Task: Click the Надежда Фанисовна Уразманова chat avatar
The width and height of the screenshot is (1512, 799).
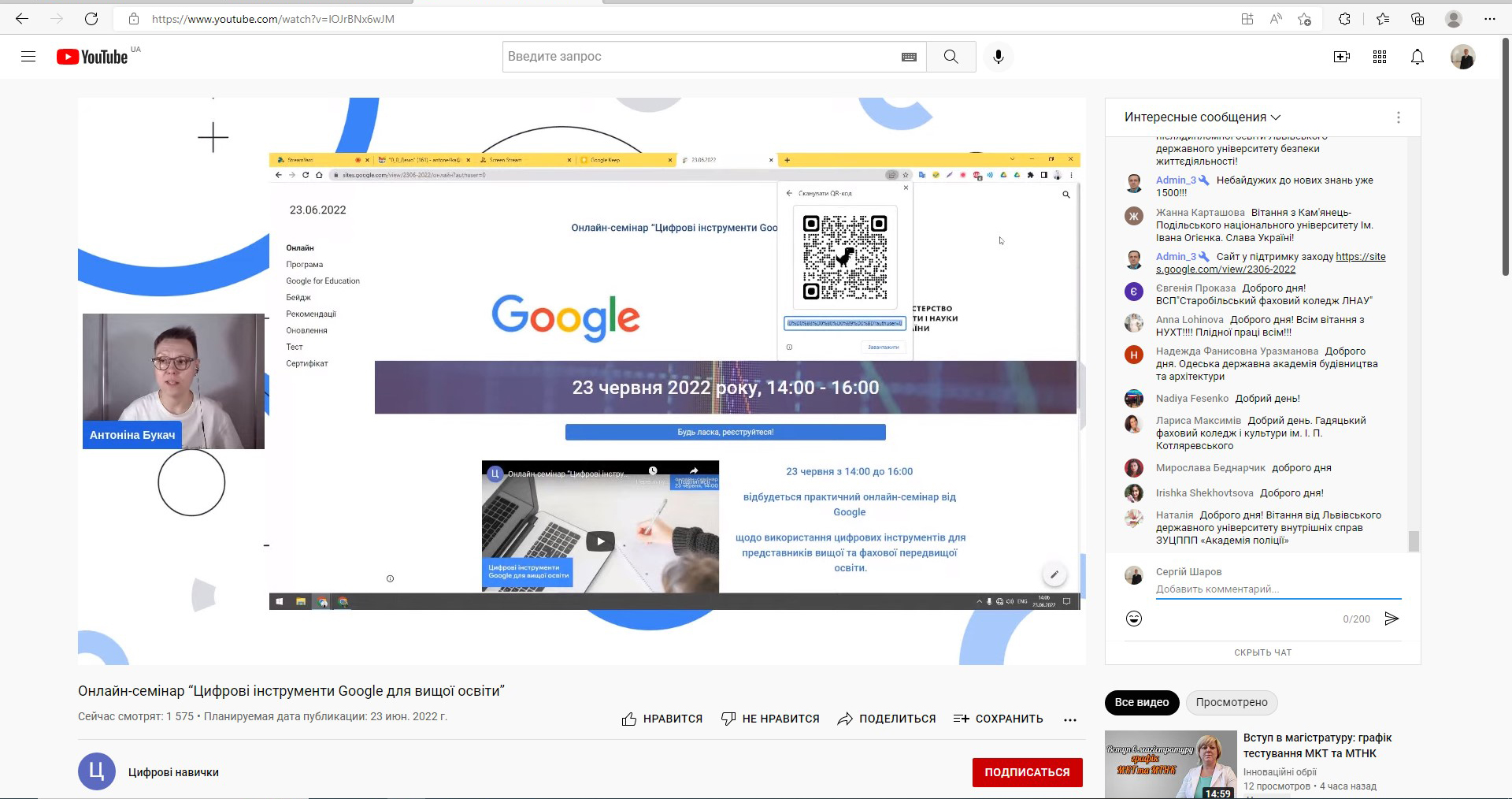Action: pyautogui.click(x=1134, y=355)
